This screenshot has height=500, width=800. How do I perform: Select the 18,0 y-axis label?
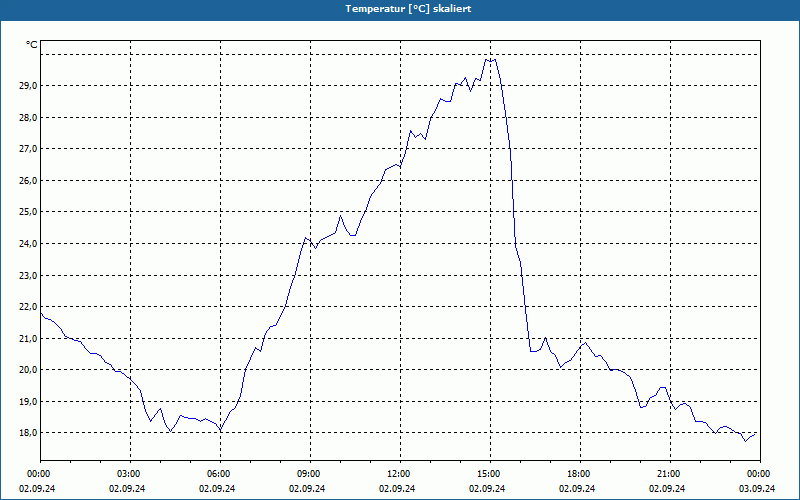(x=28, y=433)
